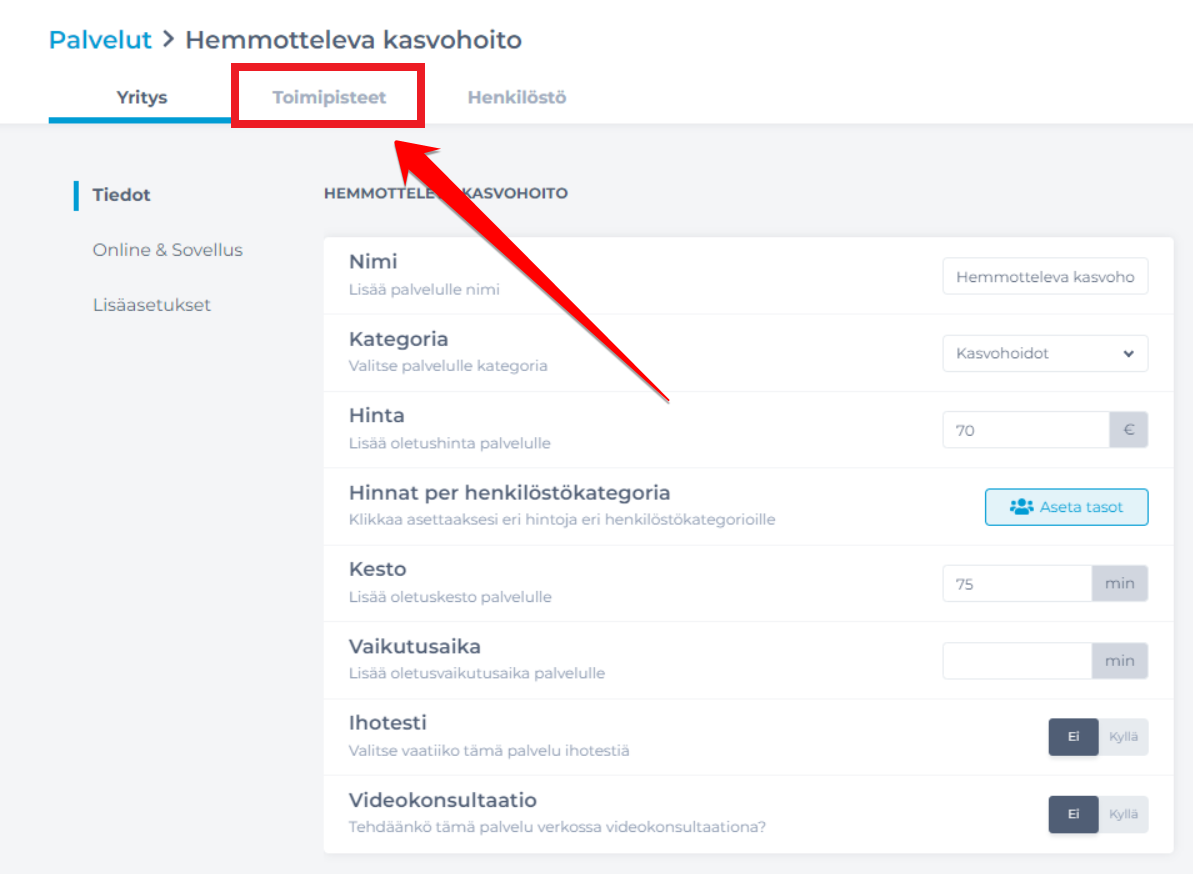Viewport: 1193px width, 874px height.
Task: Click the Aseta tasot button
Action: 1066,507
